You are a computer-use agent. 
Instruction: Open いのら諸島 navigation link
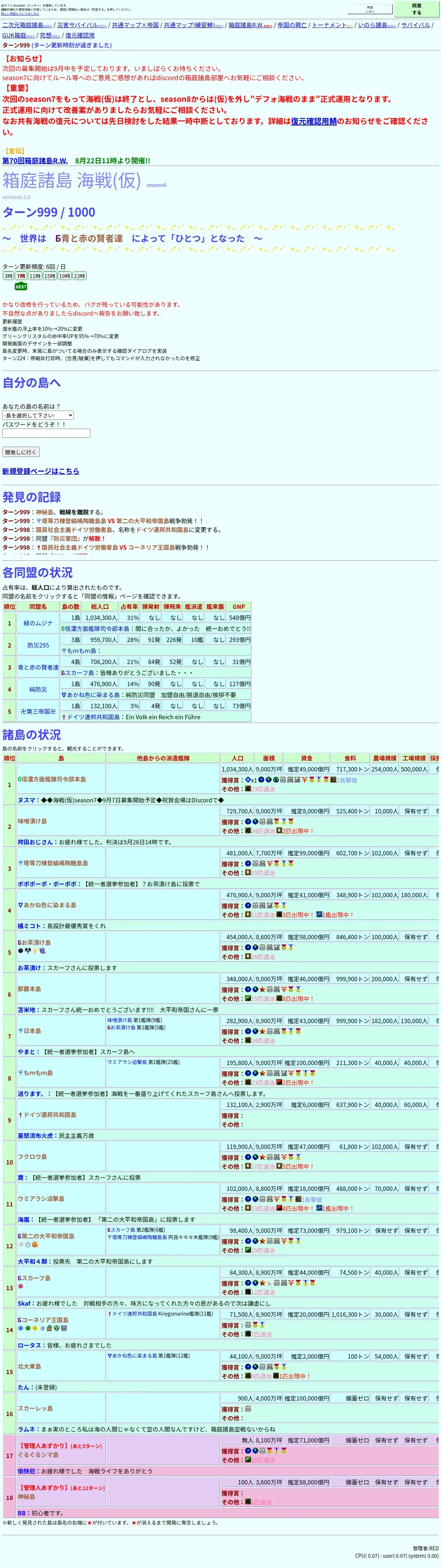[372, 25]
